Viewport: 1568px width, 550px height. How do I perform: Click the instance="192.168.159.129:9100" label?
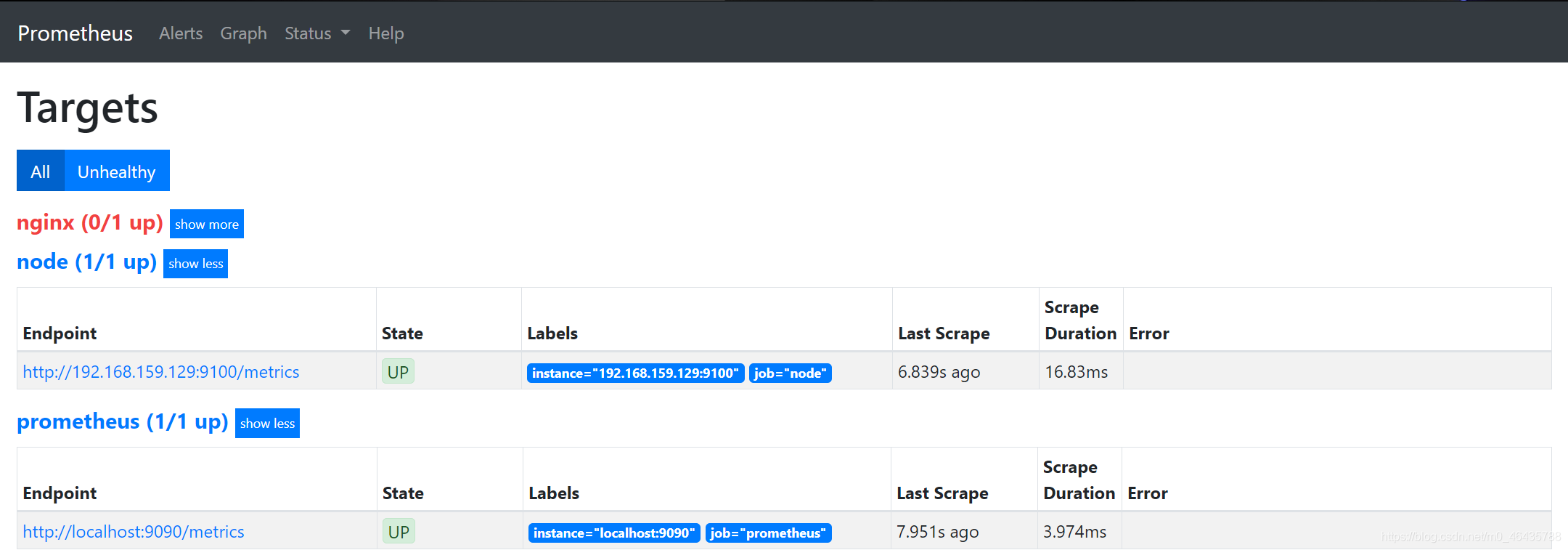tap(635, 373)
